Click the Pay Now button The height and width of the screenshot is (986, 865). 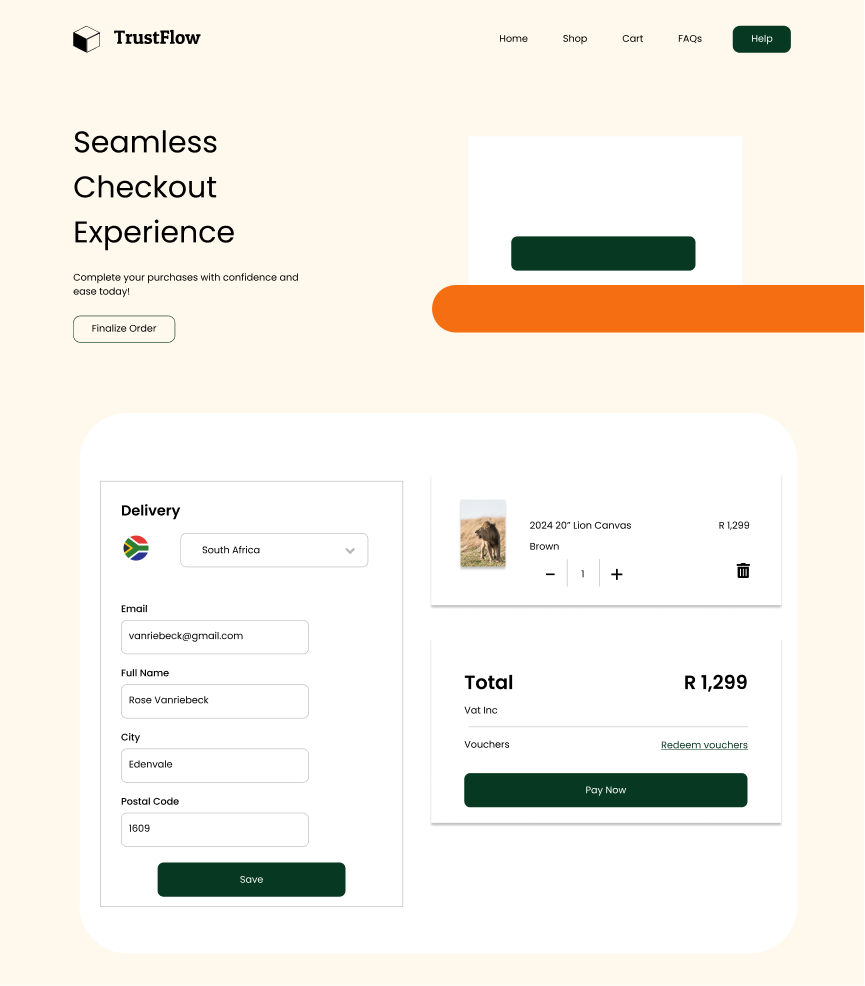click(605, 790)
